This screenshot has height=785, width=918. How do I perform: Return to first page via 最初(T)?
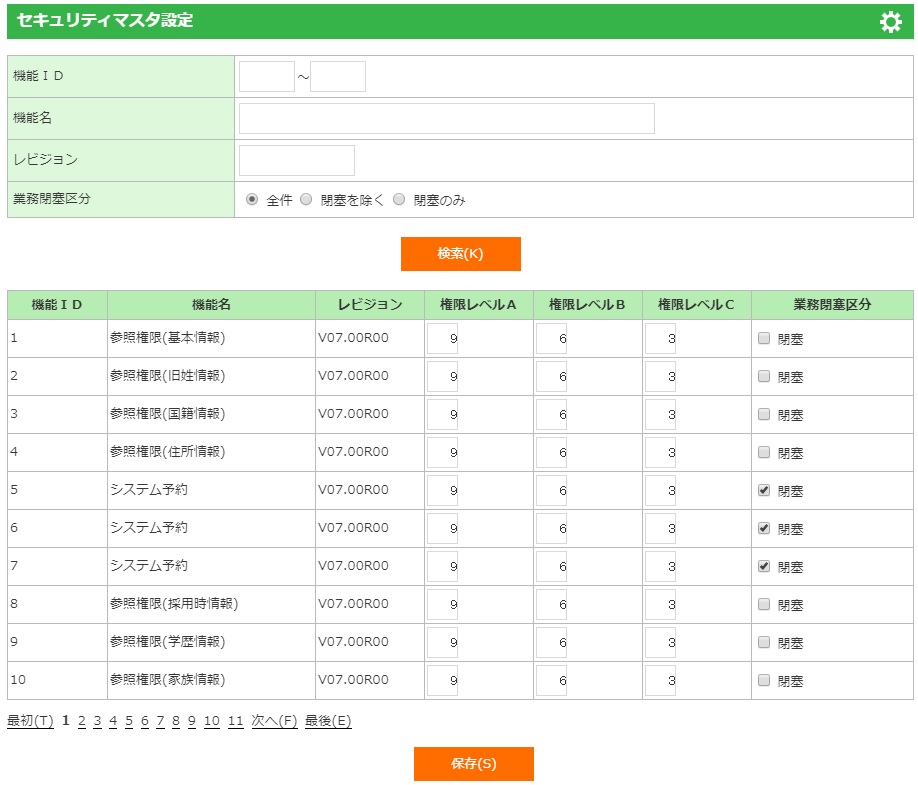(30, 721)
